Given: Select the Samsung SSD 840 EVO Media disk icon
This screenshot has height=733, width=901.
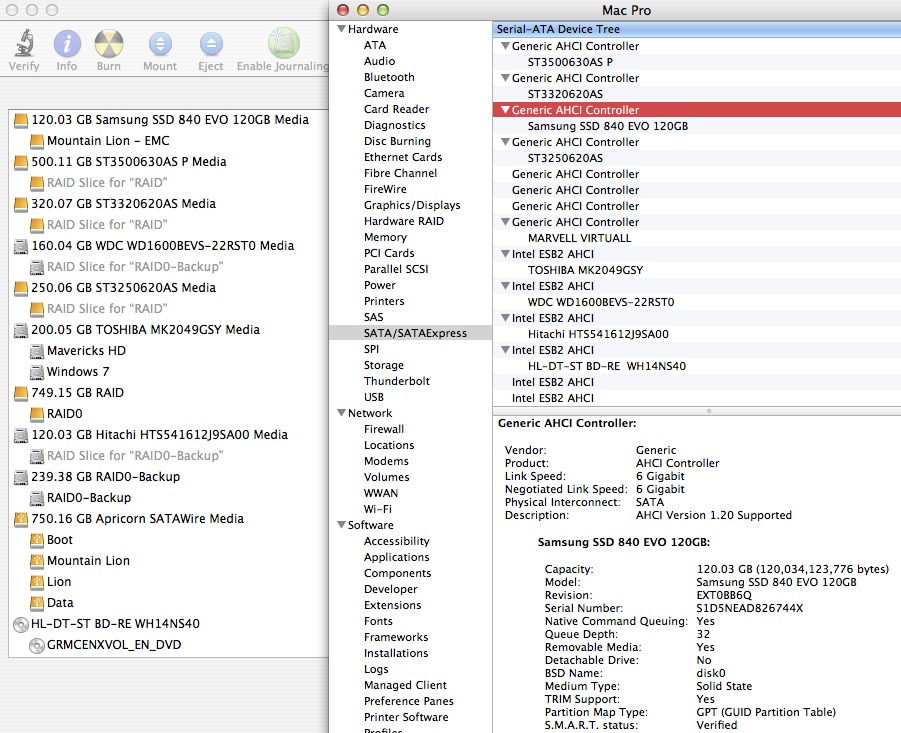Looking at the screenshot, I should (x=21, y=120).
